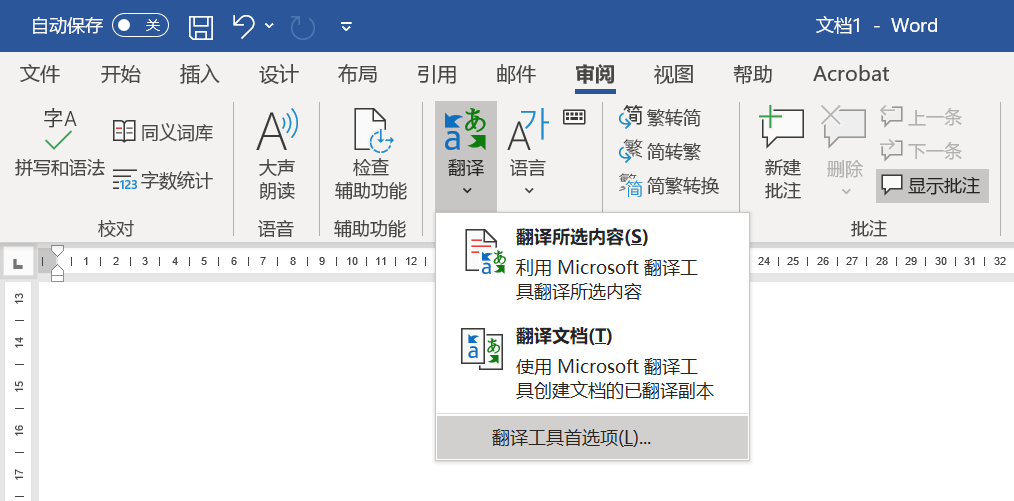Switch to the 布局 (Layout) tab
Image resolution: width=1014 pixels, height=501 pixels.
pos(358,74)
